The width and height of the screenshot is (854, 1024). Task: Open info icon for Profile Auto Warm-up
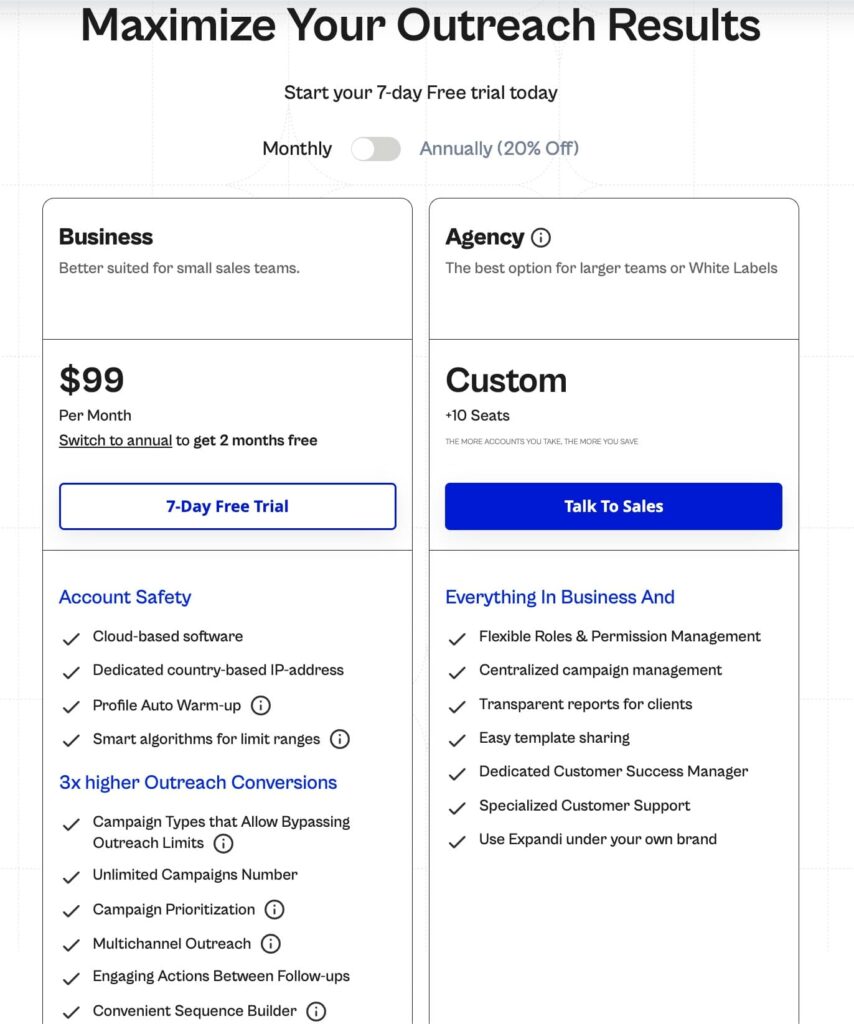[261, 705]
